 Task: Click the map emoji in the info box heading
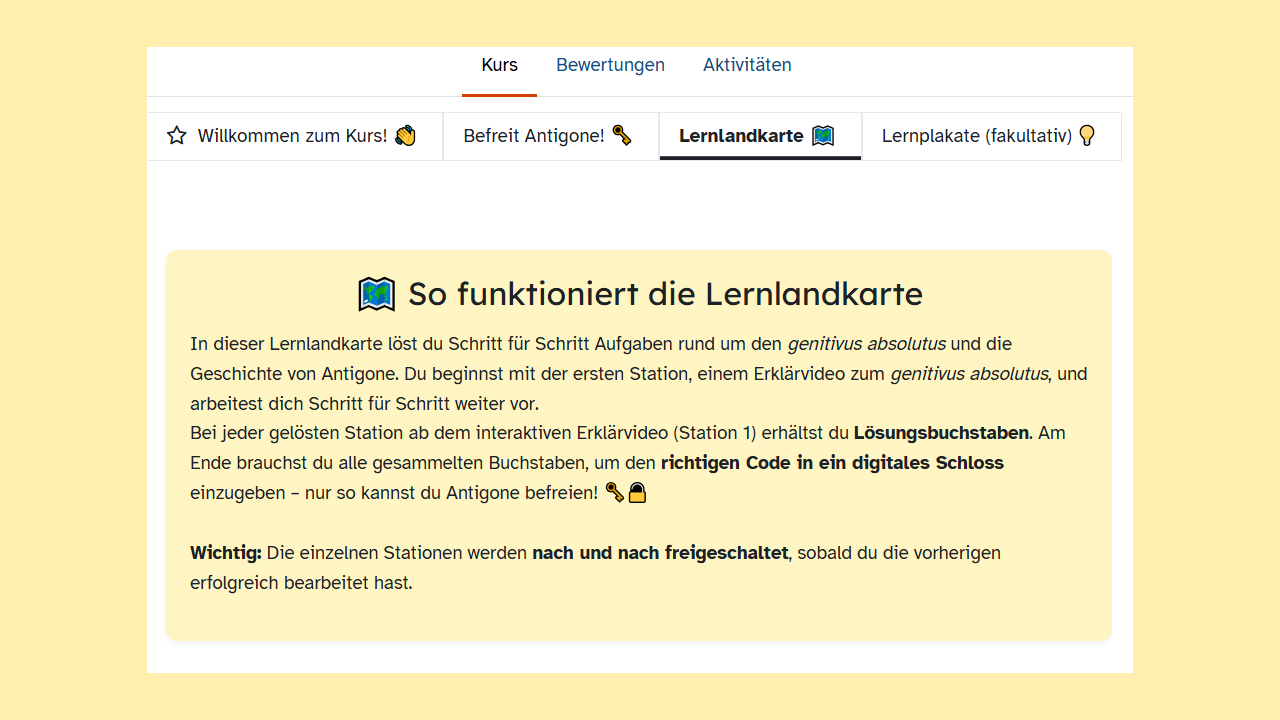[377, 294]
